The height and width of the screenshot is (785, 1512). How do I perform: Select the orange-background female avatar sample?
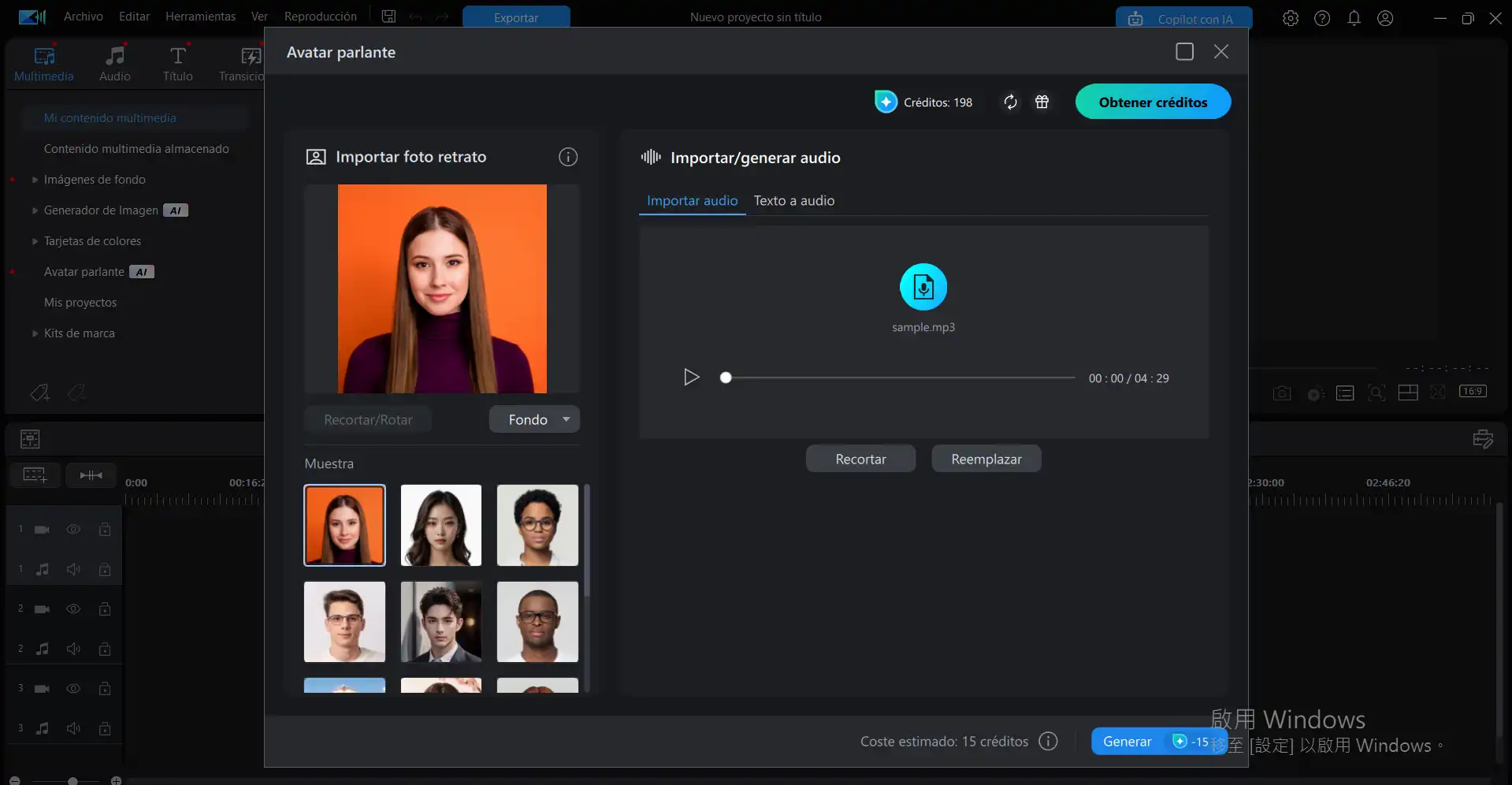click(344, 525)
